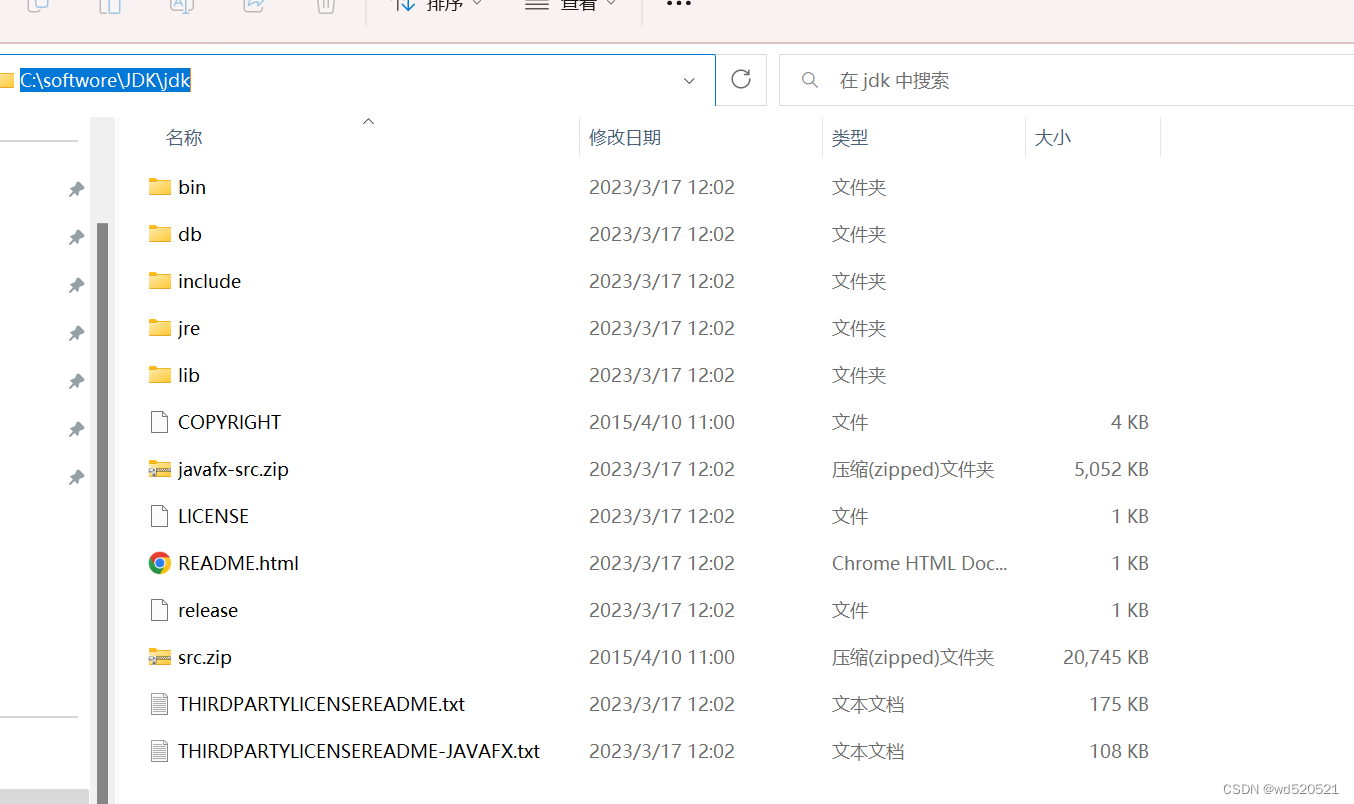
Task: Select the file name README.html
Action: click(238, 563)
